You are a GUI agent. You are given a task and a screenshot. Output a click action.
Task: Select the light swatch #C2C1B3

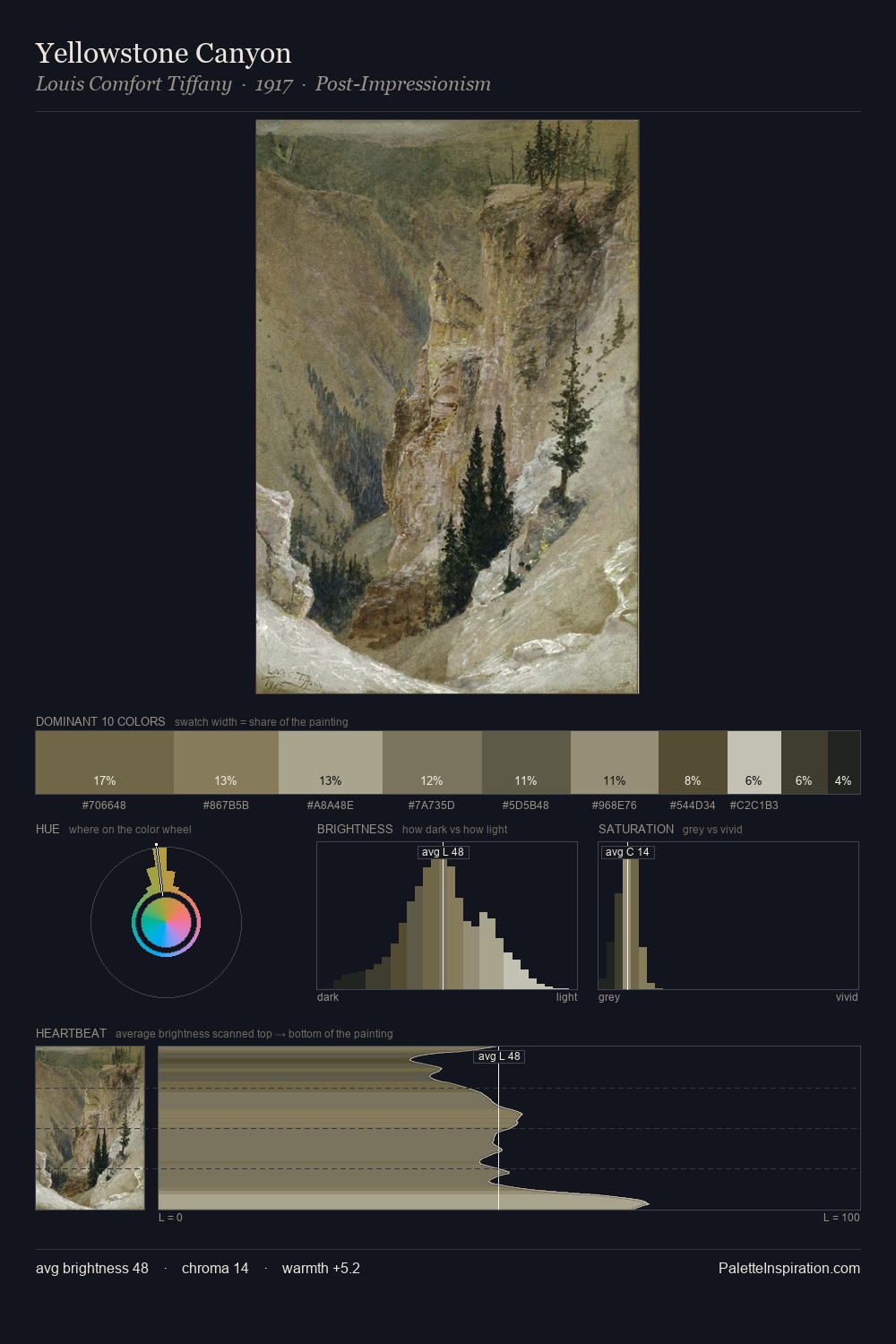point(754,762)
